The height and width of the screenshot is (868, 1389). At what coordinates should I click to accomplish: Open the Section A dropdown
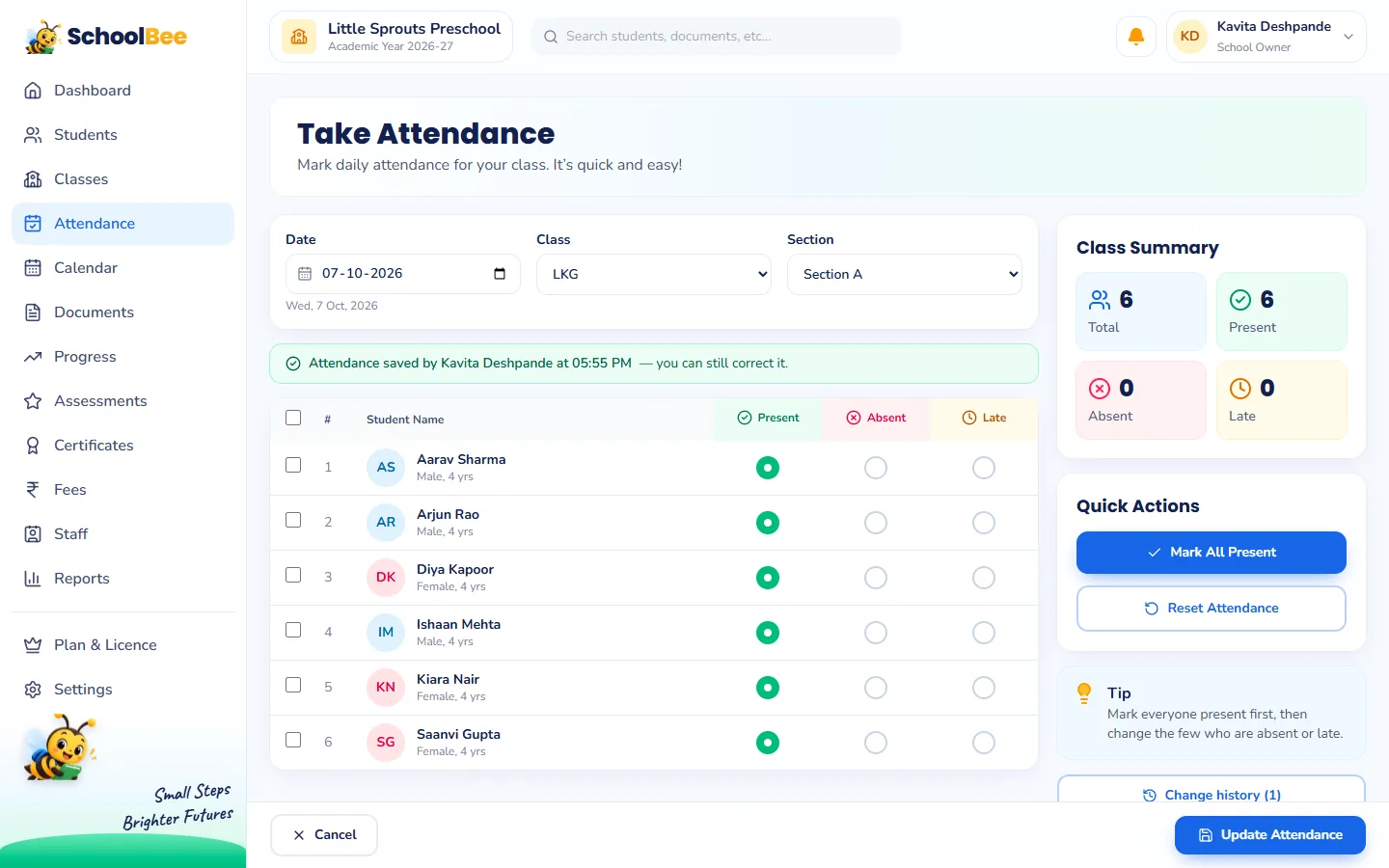tap(905, 274)
